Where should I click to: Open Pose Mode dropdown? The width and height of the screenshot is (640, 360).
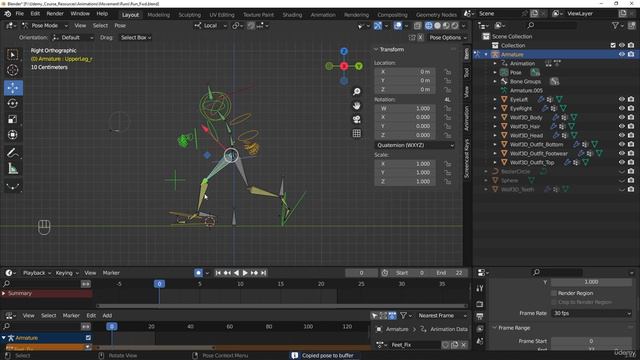point(45,26)
